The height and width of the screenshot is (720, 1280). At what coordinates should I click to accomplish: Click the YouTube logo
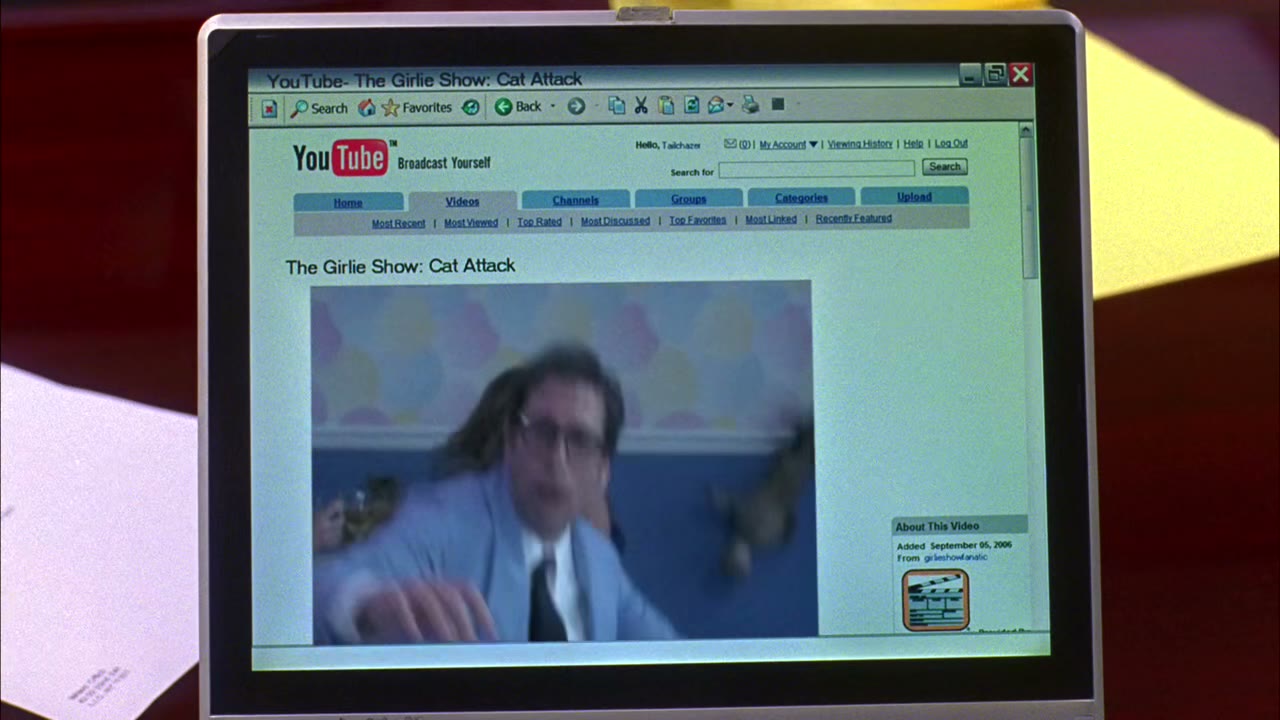[x=340, y=158]
